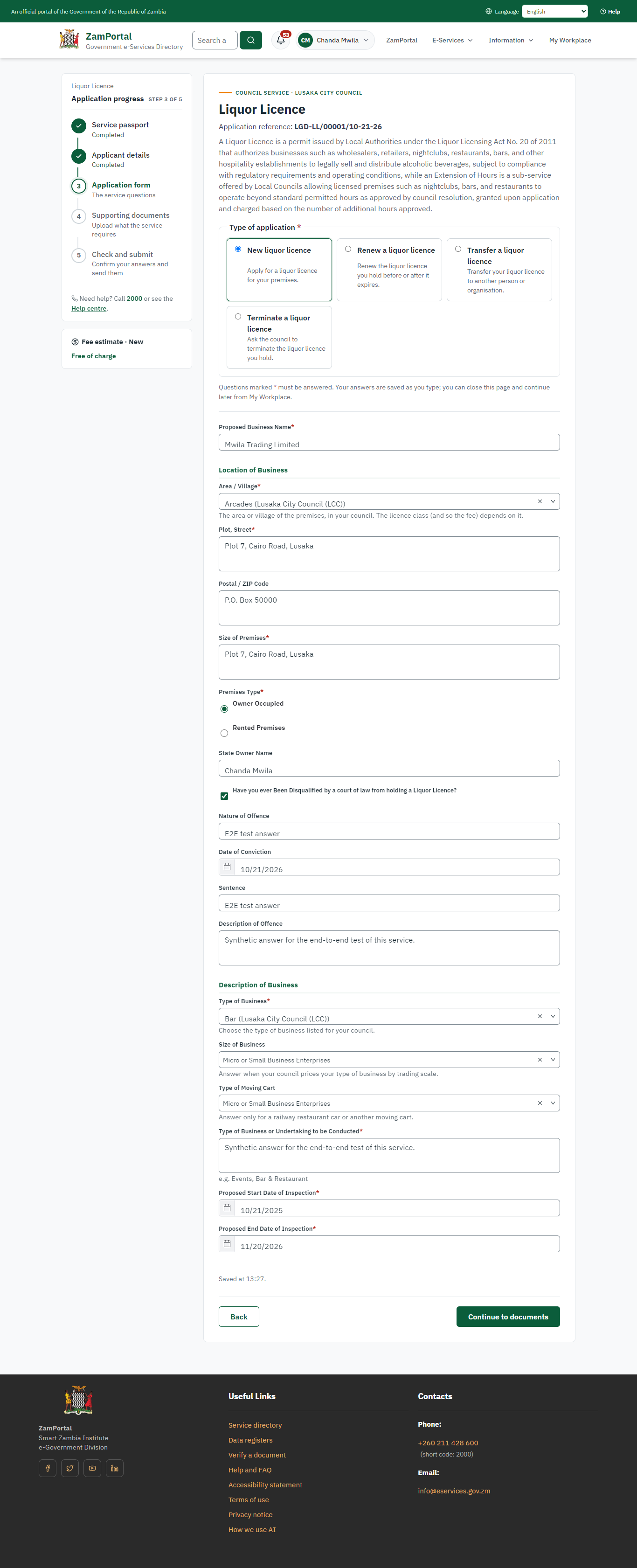Screen dimensions: 637x1568
Task: Click the ZamPortal nav item
Action: 402,40
